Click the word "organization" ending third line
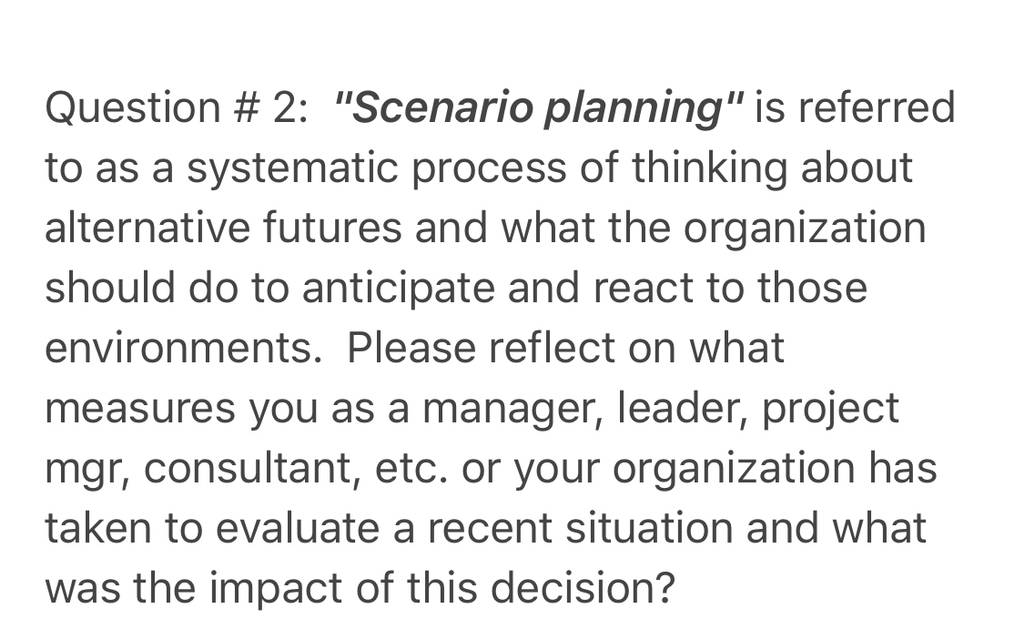The image size is (1024, 634). 805,230
